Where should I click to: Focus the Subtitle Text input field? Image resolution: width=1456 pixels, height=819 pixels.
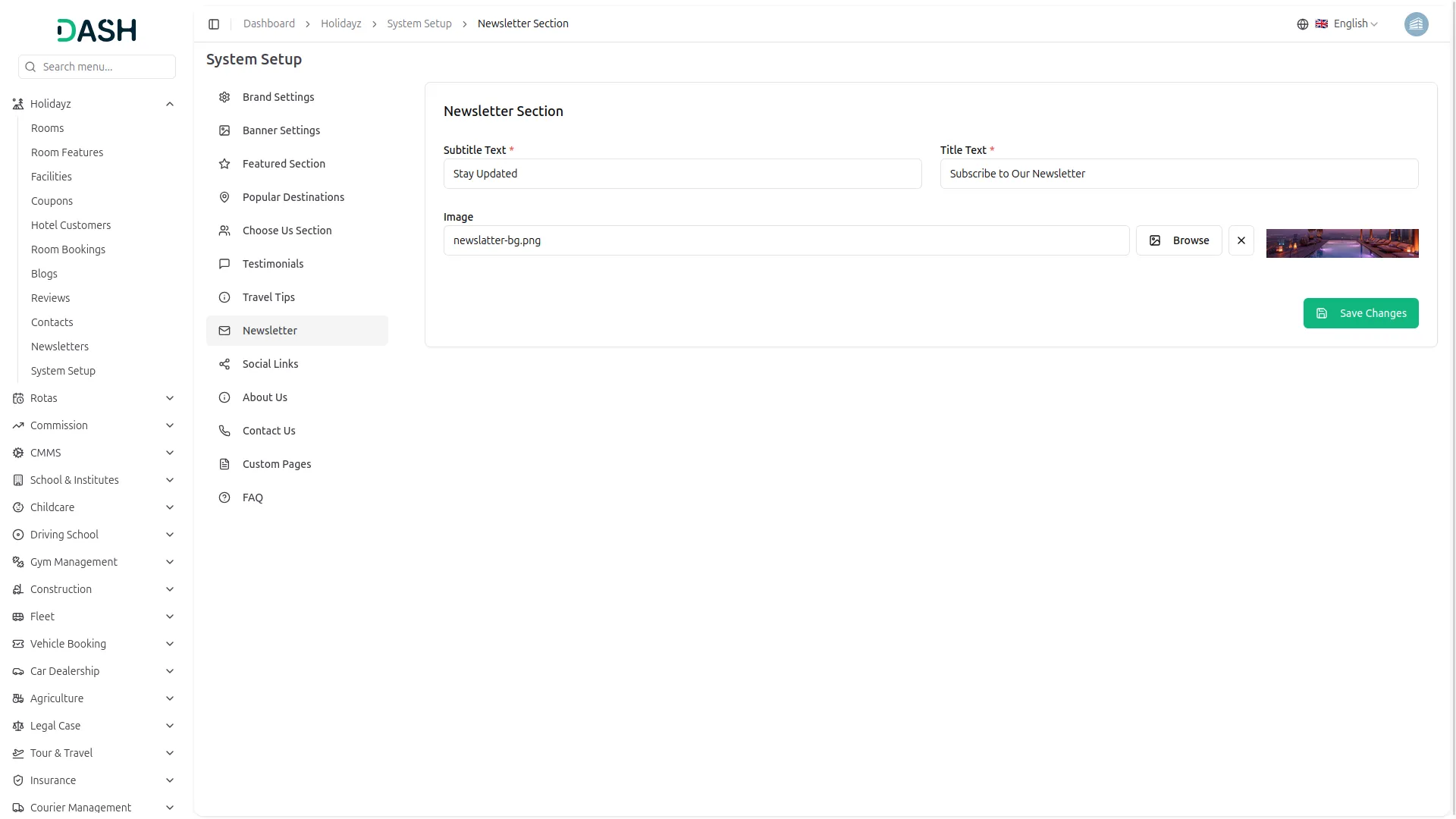[682, 174]
